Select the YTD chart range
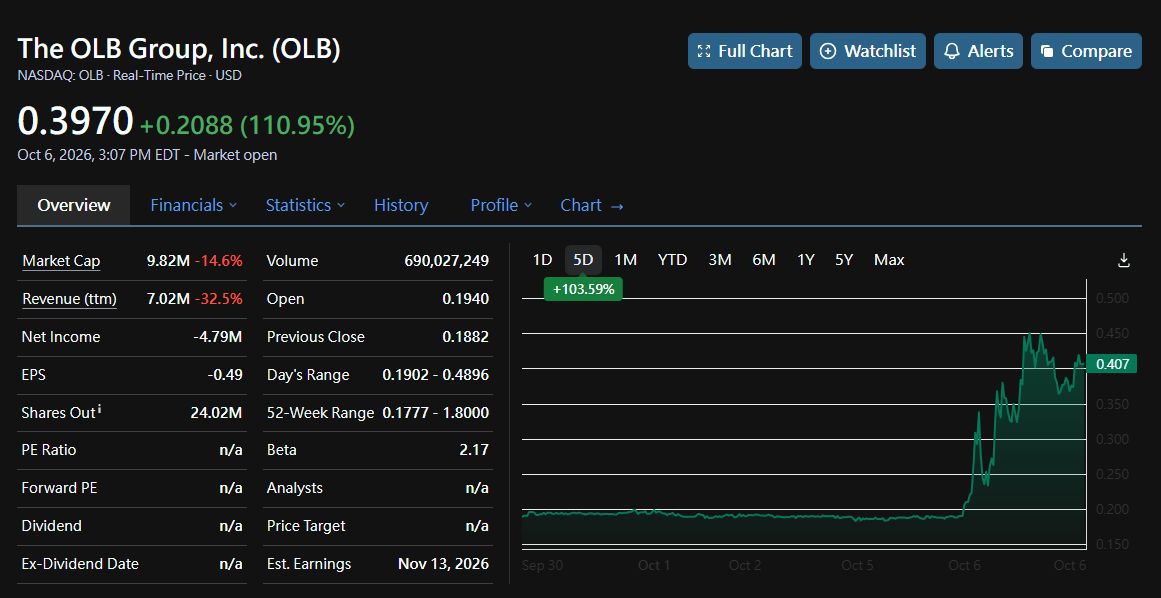This screenshot has height=598, width=1161. click(672, 260)
